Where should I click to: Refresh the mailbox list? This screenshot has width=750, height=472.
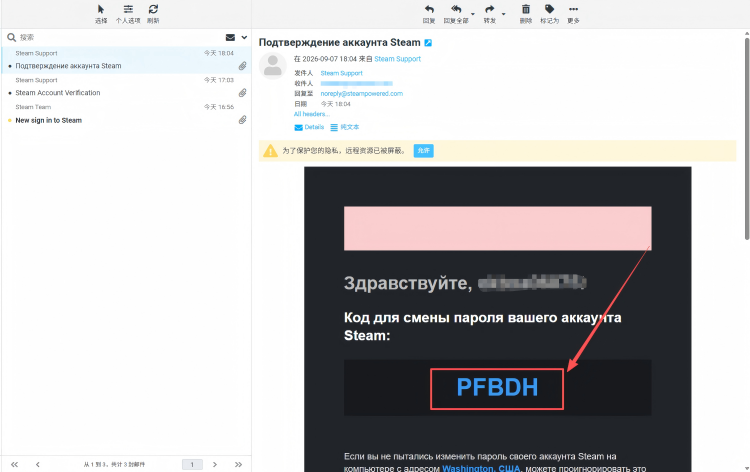pyautogui.click(x=153, y=14)
